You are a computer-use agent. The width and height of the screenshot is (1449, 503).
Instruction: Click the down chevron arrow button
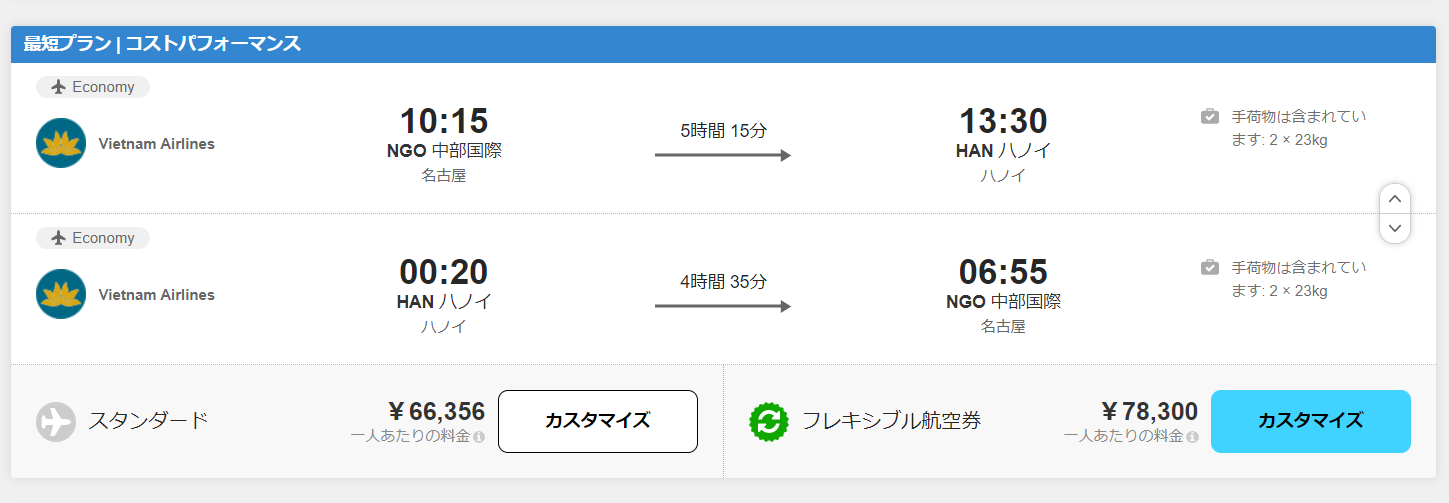[x=1395, y=228]
